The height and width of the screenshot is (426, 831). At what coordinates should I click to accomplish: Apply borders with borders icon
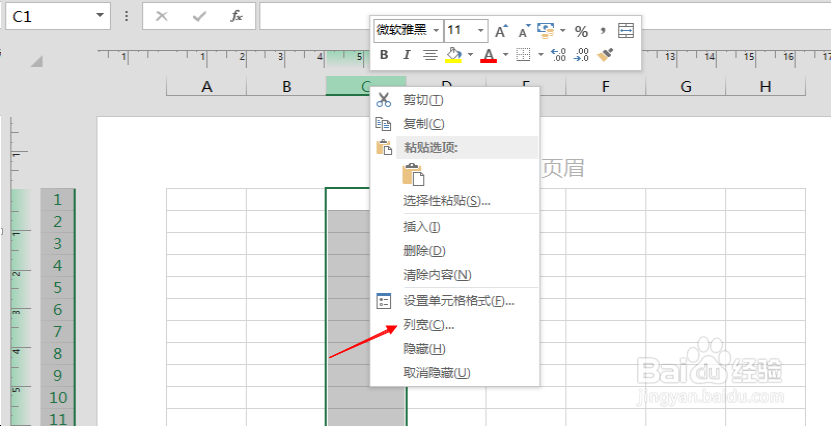(524, 55)
